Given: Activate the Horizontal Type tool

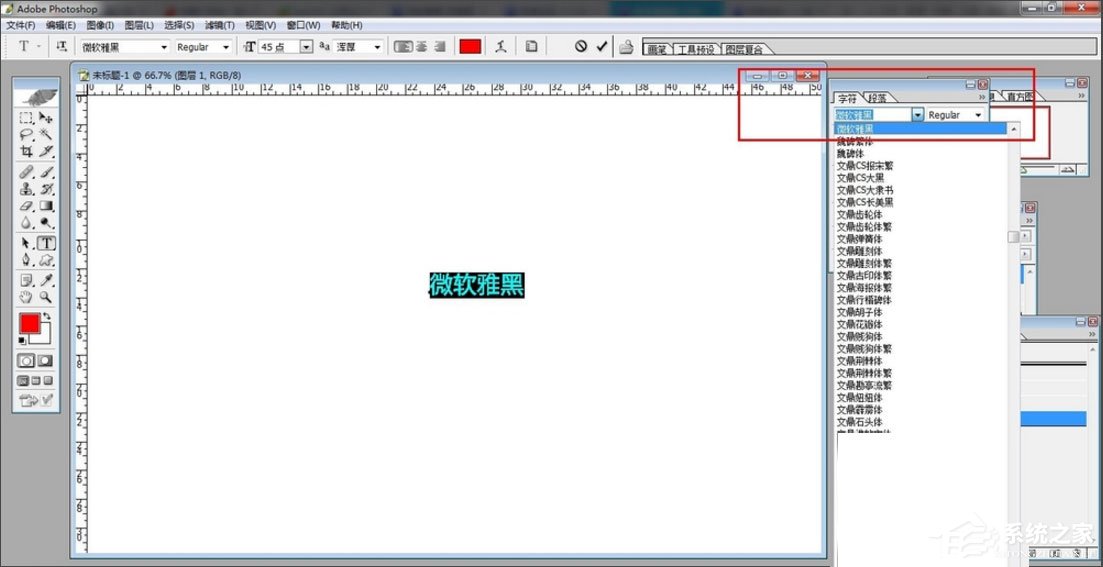Looking at the screenshot, I should 46,243.
